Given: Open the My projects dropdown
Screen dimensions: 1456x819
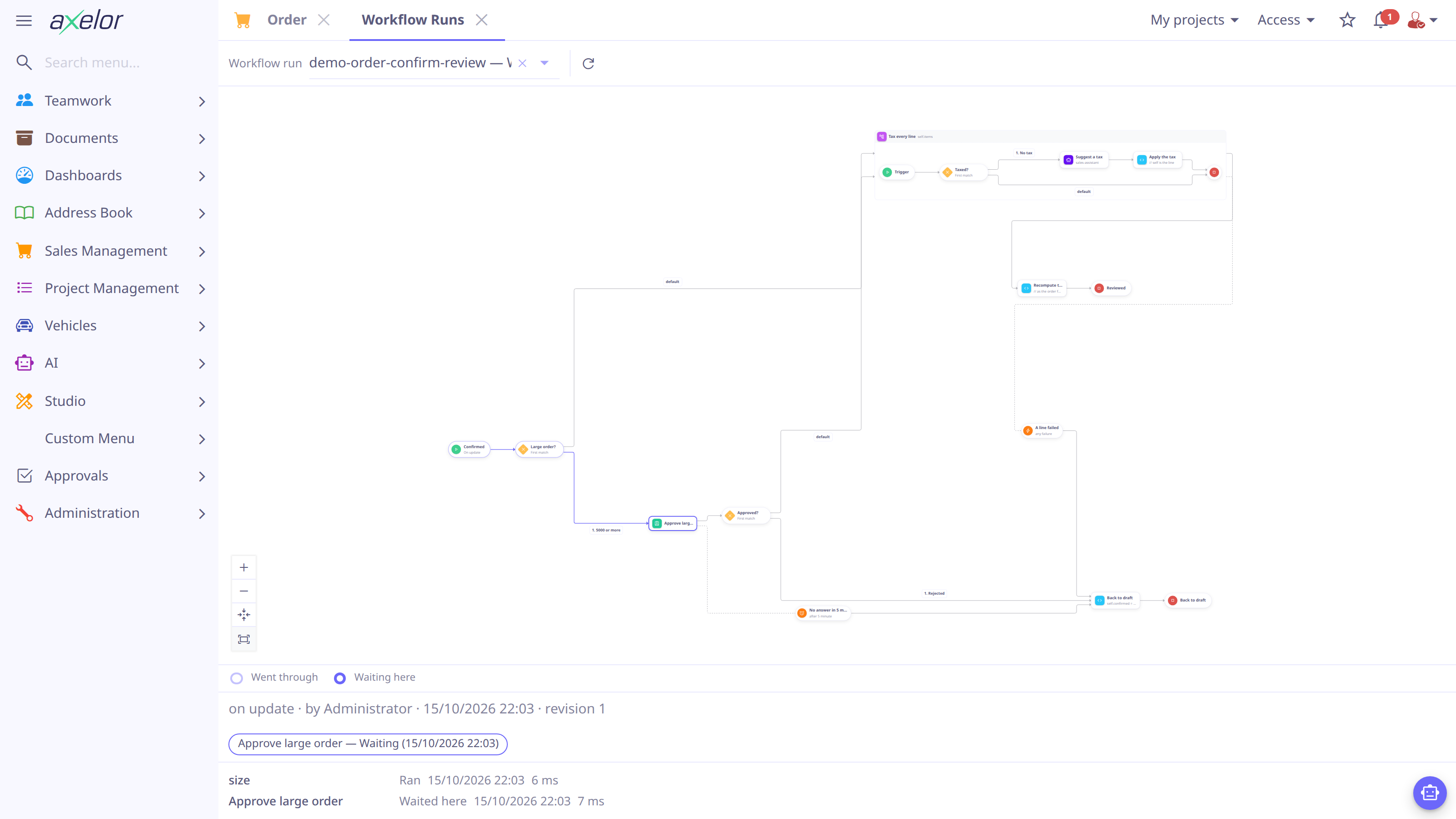Looking at the screenshot, I should click(1194, 20).
